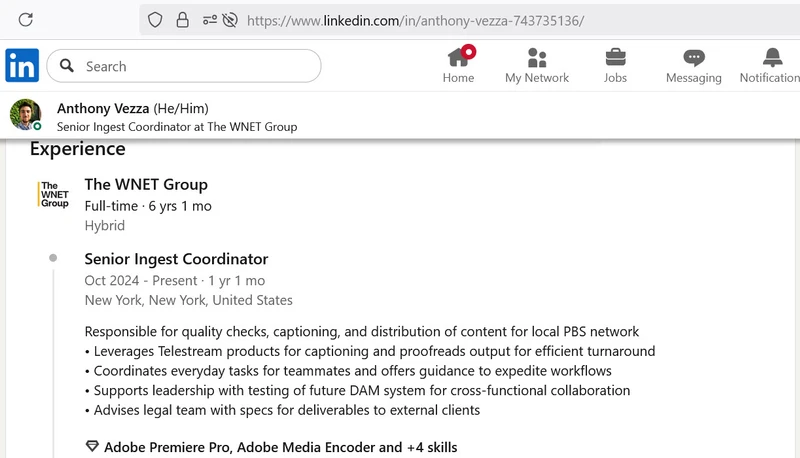
Task: Open the Notifications bell icon
Action: pyautogui.click(x=772, y=58)
